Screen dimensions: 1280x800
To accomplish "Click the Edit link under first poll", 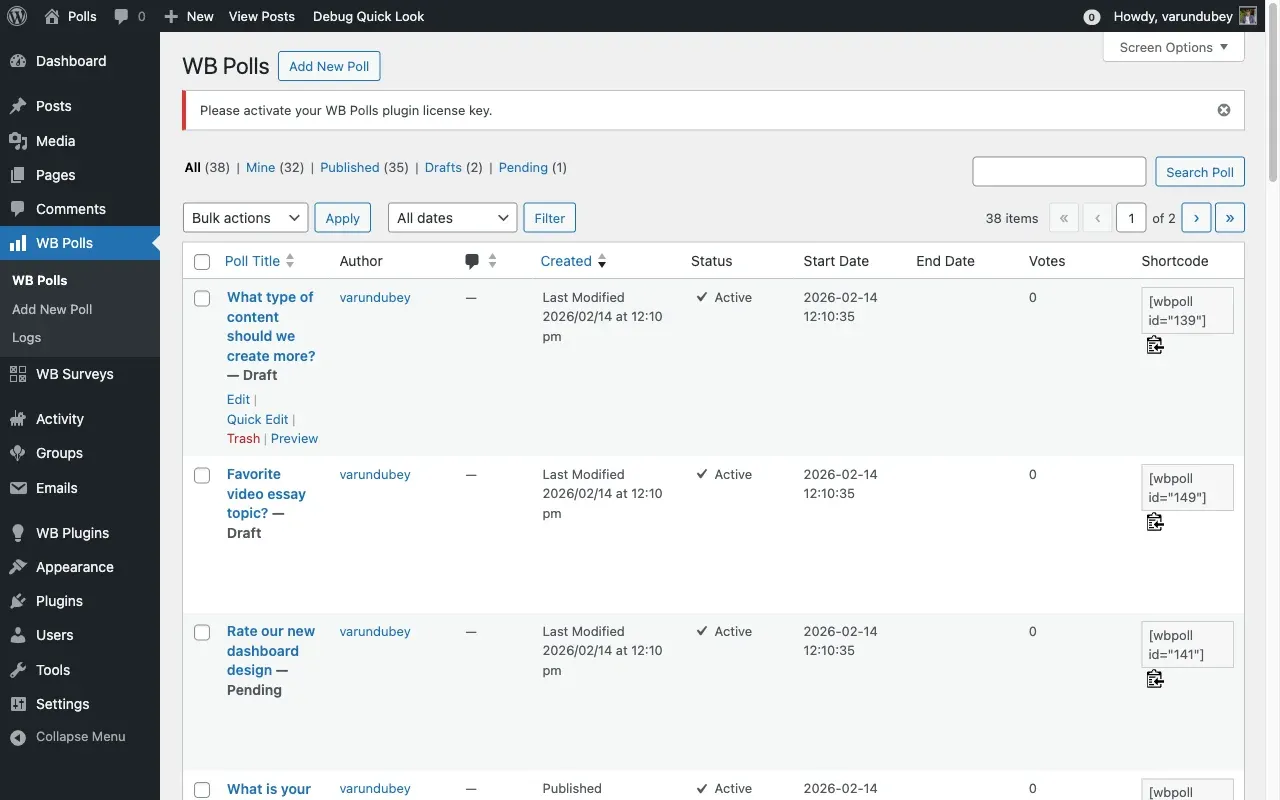I will (238, 399).
